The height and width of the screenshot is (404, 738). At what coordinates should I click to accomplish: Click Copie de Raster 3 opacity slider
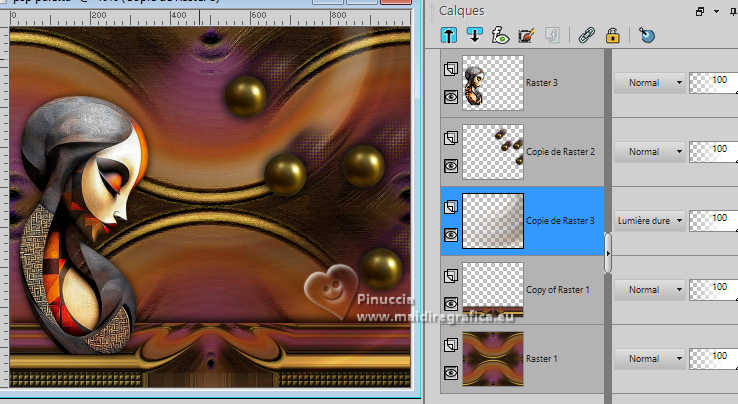[x=713, y=220]
